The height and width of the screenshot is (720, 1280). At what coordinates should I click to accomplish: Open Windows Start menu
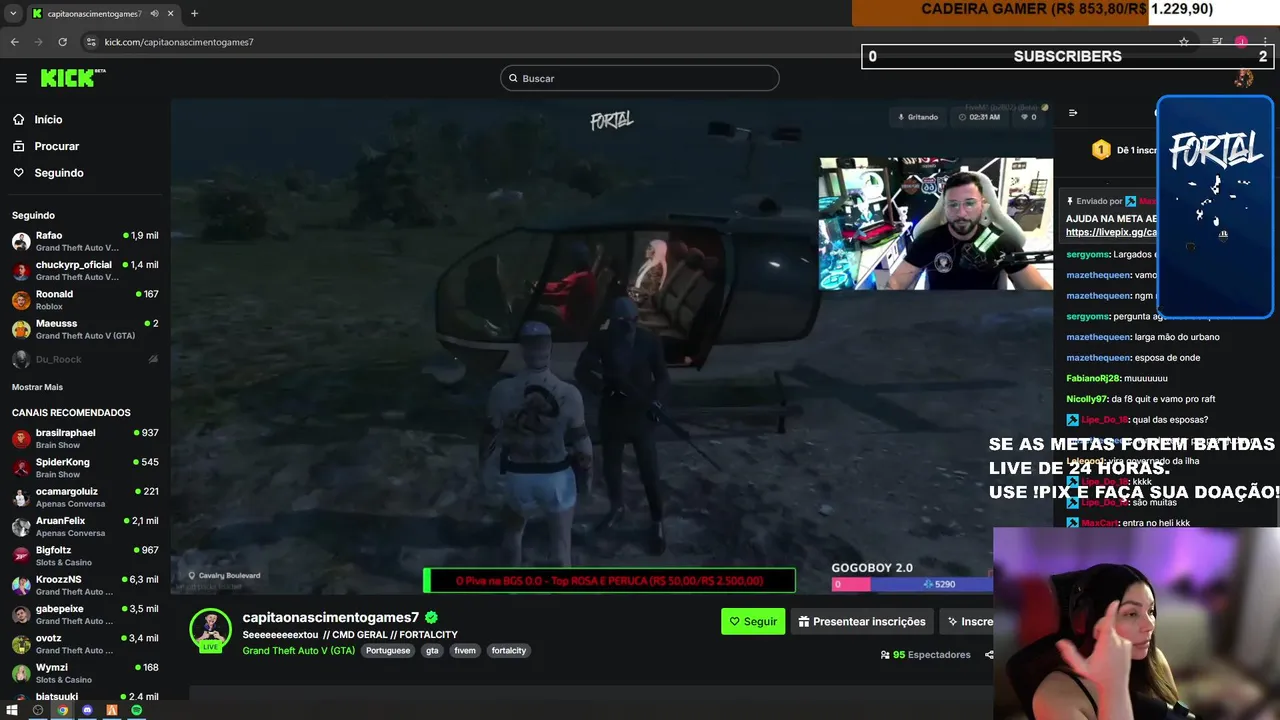click(12, 710)
